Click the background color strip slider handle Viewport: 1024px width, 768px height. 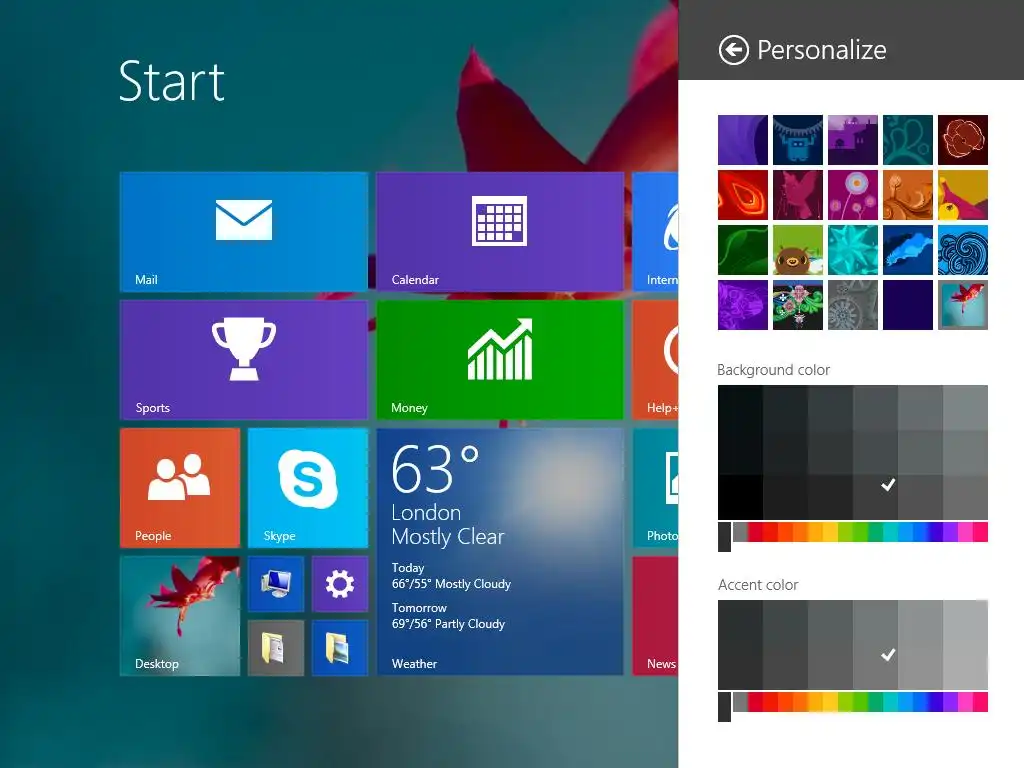click(724, 537)
